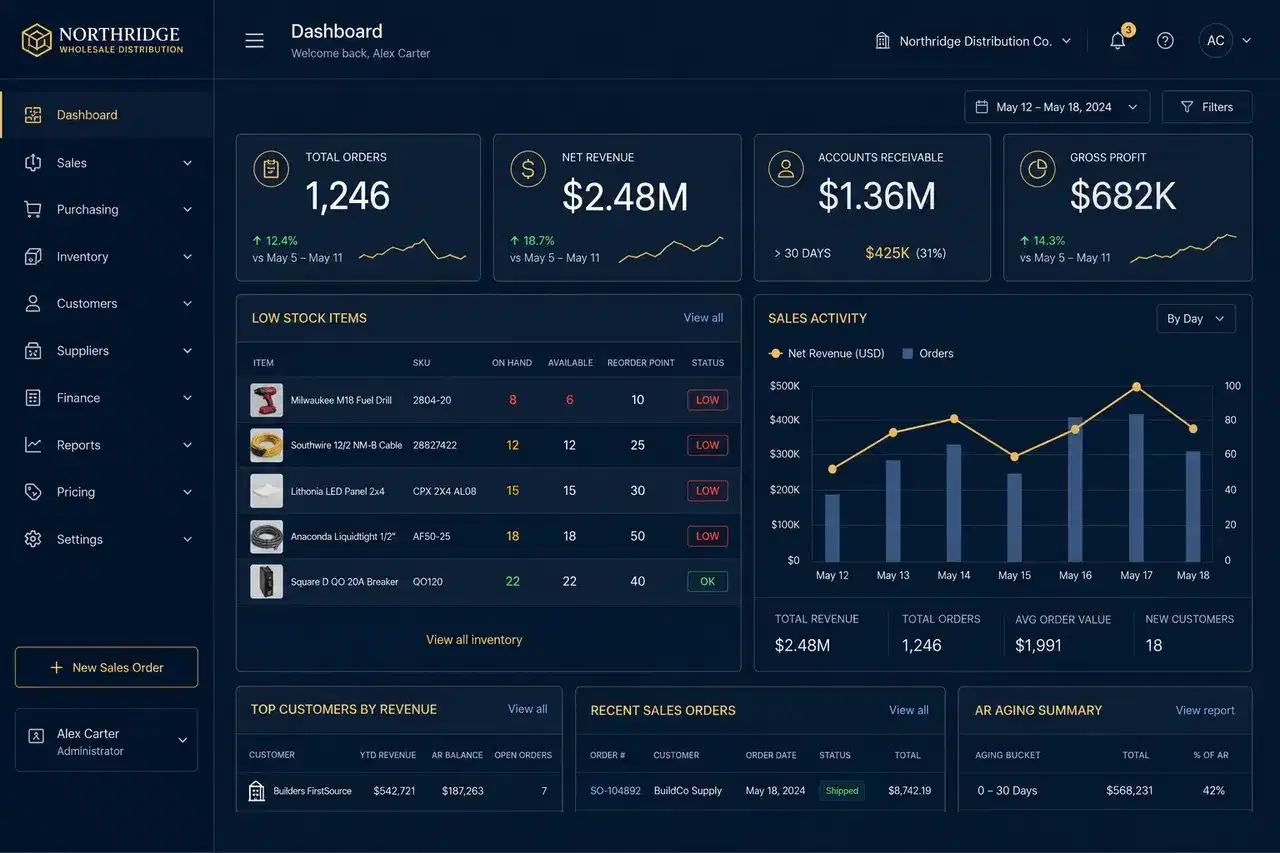
Task: Open the Inventory menu item
Action: [107, 257]
